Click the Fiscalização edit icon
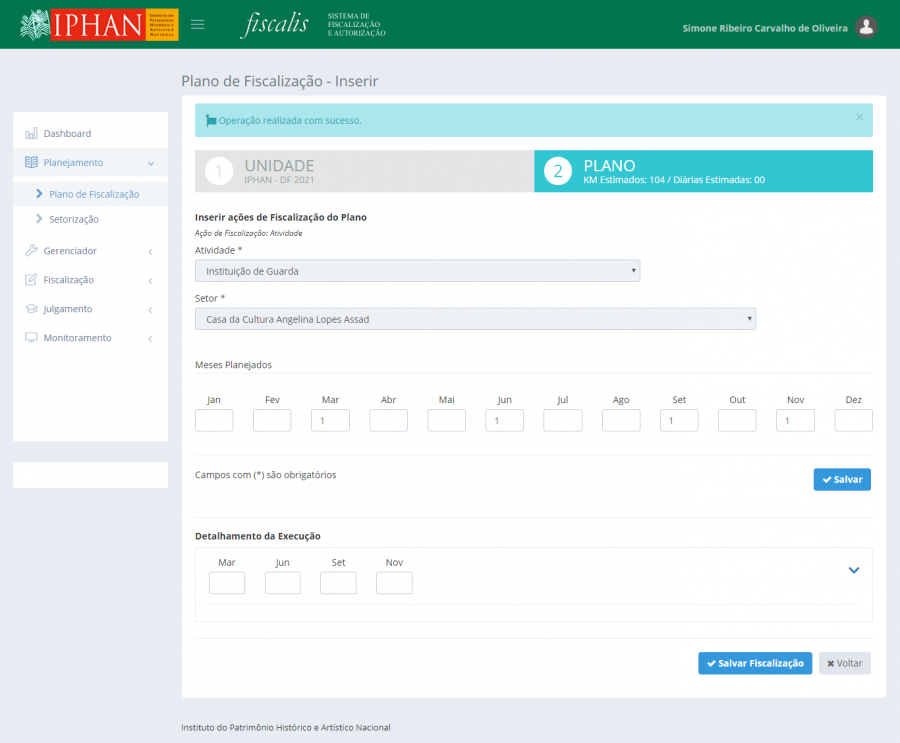 tap(31, 280)
